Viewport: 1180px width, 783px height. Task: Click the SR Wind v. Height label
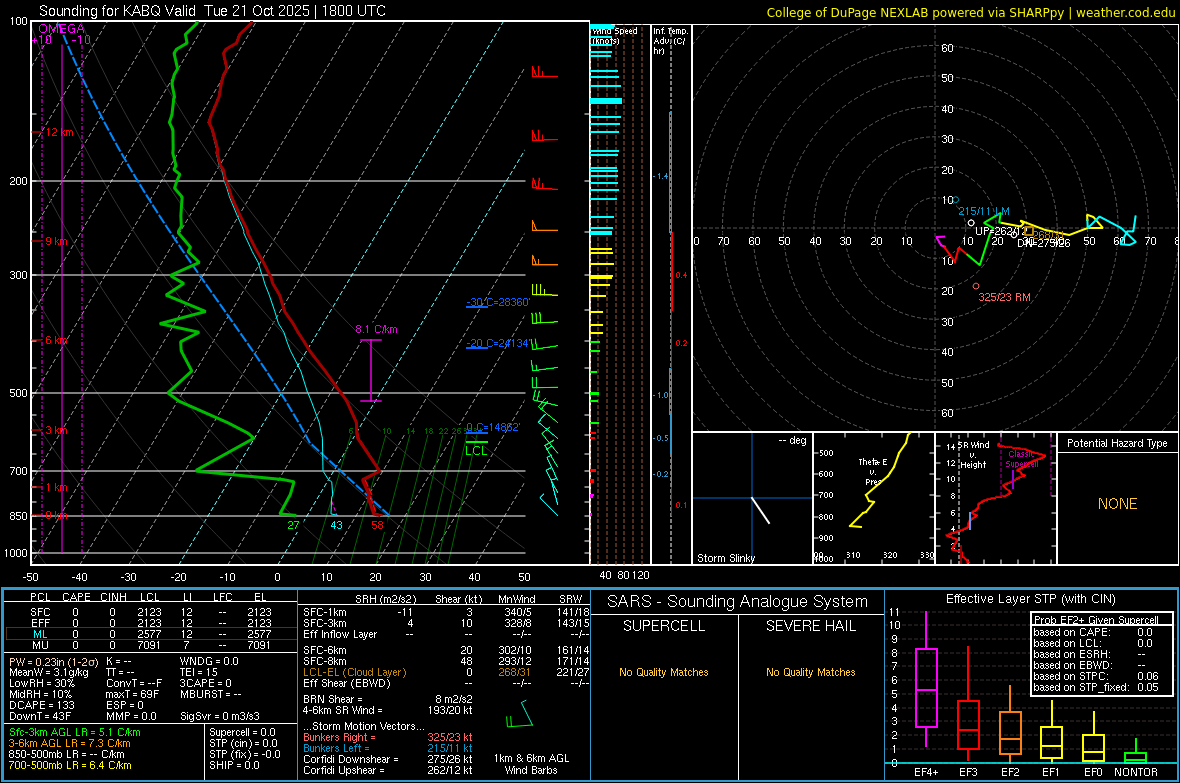tap(973, 455)
